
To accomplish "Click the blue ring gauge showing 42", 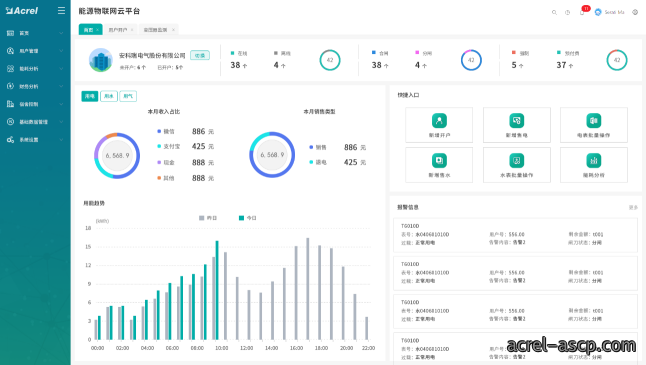I will point(471,60).
